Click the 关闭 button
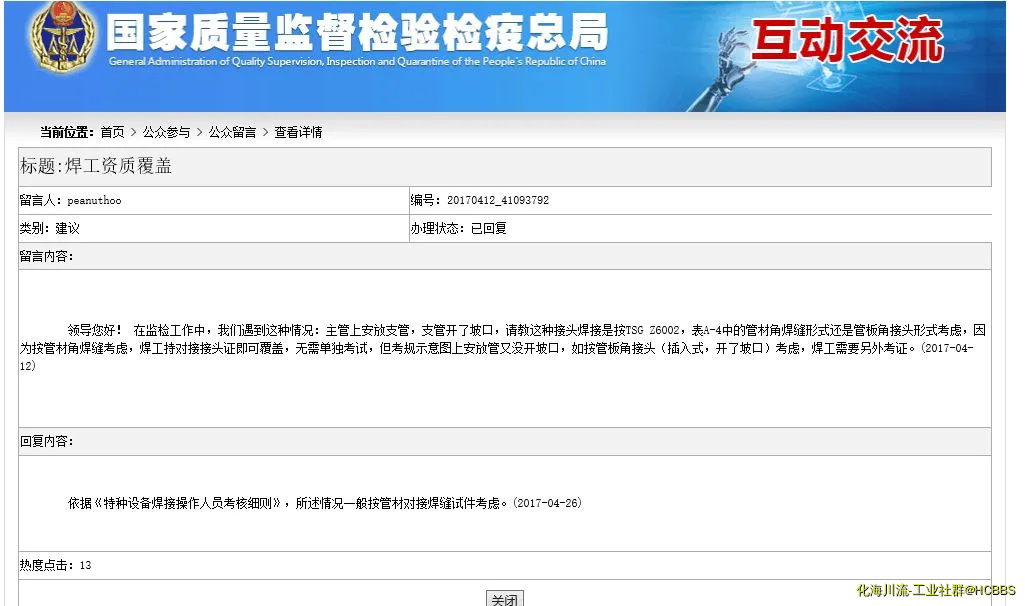The image size is (1025, 606). [x=505, y=599]
